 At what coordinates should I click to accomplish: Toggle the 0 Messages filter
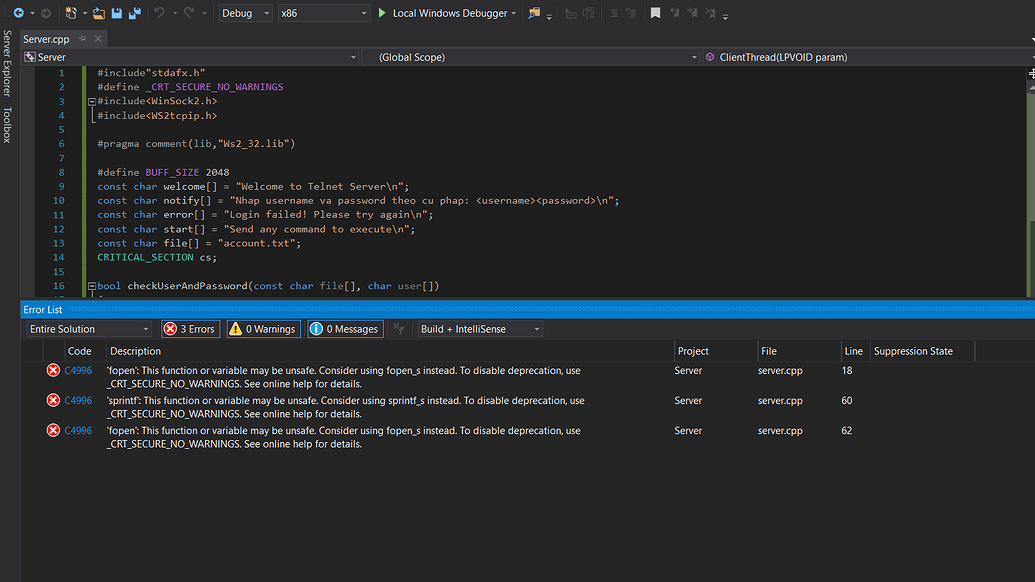coord(342,328)
